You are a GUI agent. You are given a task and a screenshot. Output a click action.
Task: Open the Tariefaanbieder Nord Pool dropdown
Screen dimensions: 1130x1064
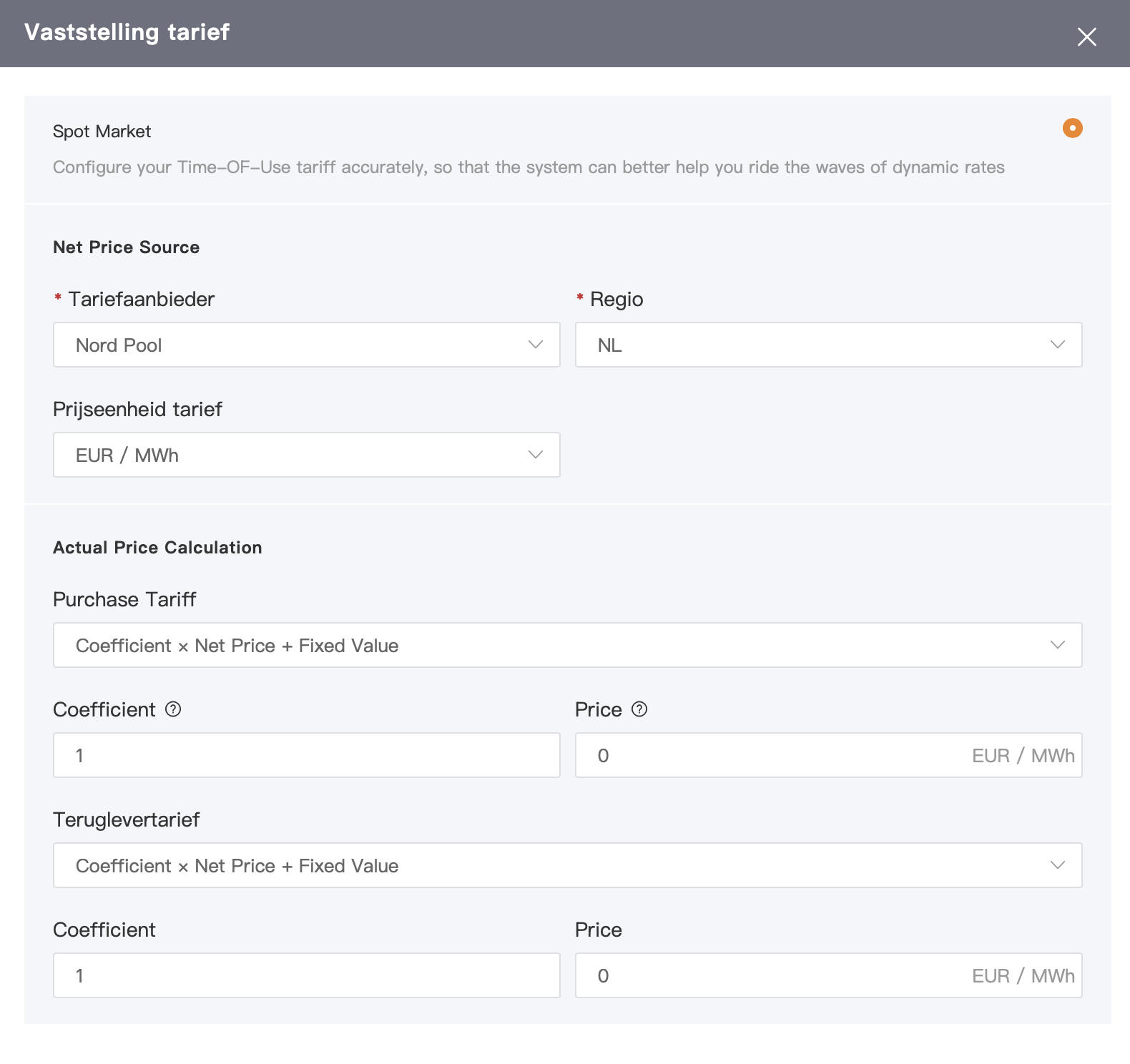(306, 345)
